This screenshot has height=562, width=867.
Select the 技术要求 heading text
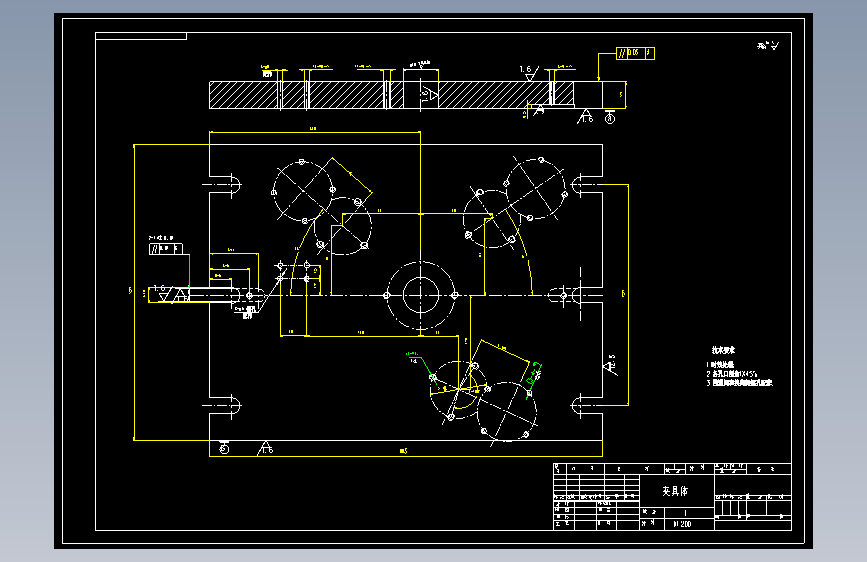pos(723,350)
